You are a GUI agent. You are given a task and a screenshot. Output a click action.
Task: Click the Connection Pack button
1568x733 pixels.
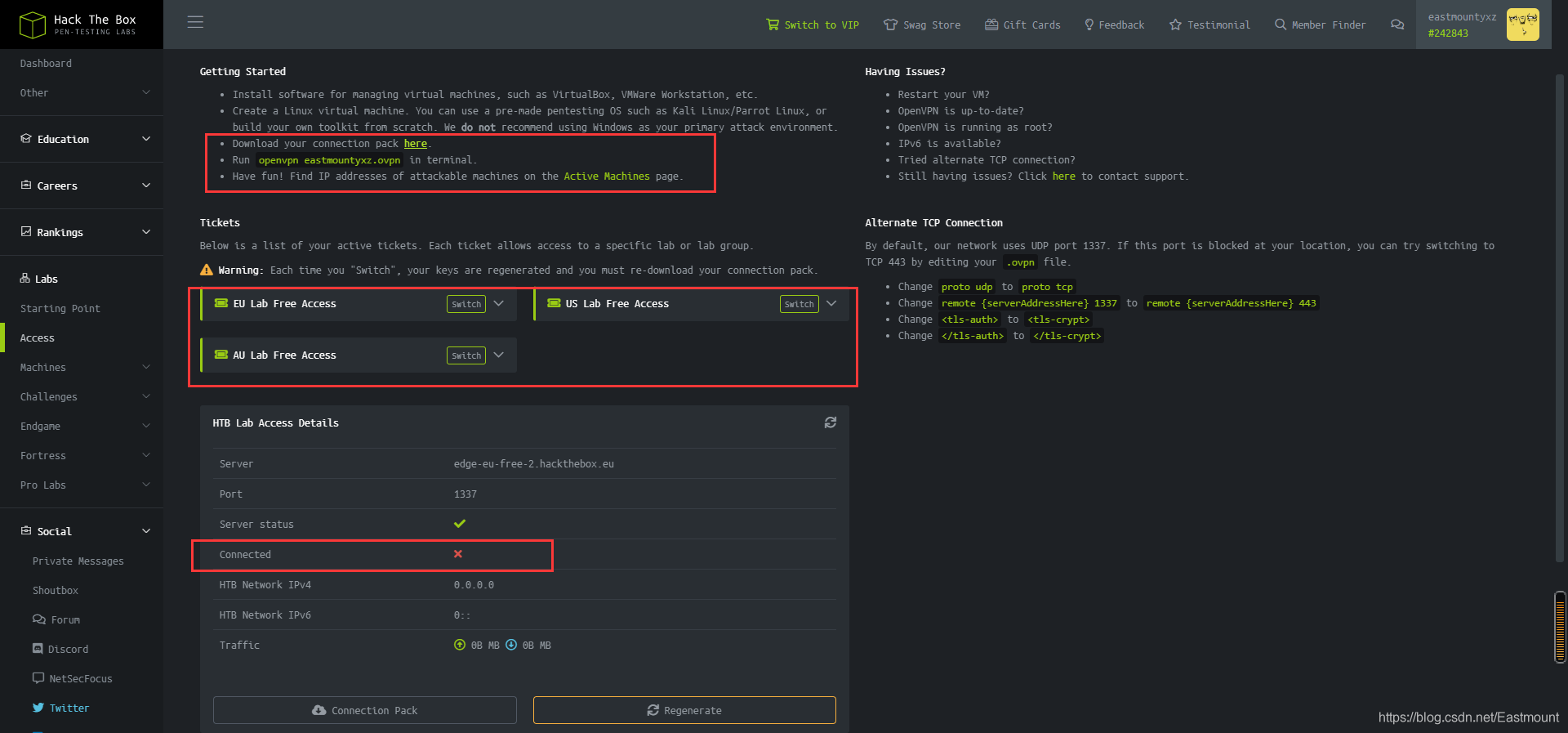coord(365,710)
